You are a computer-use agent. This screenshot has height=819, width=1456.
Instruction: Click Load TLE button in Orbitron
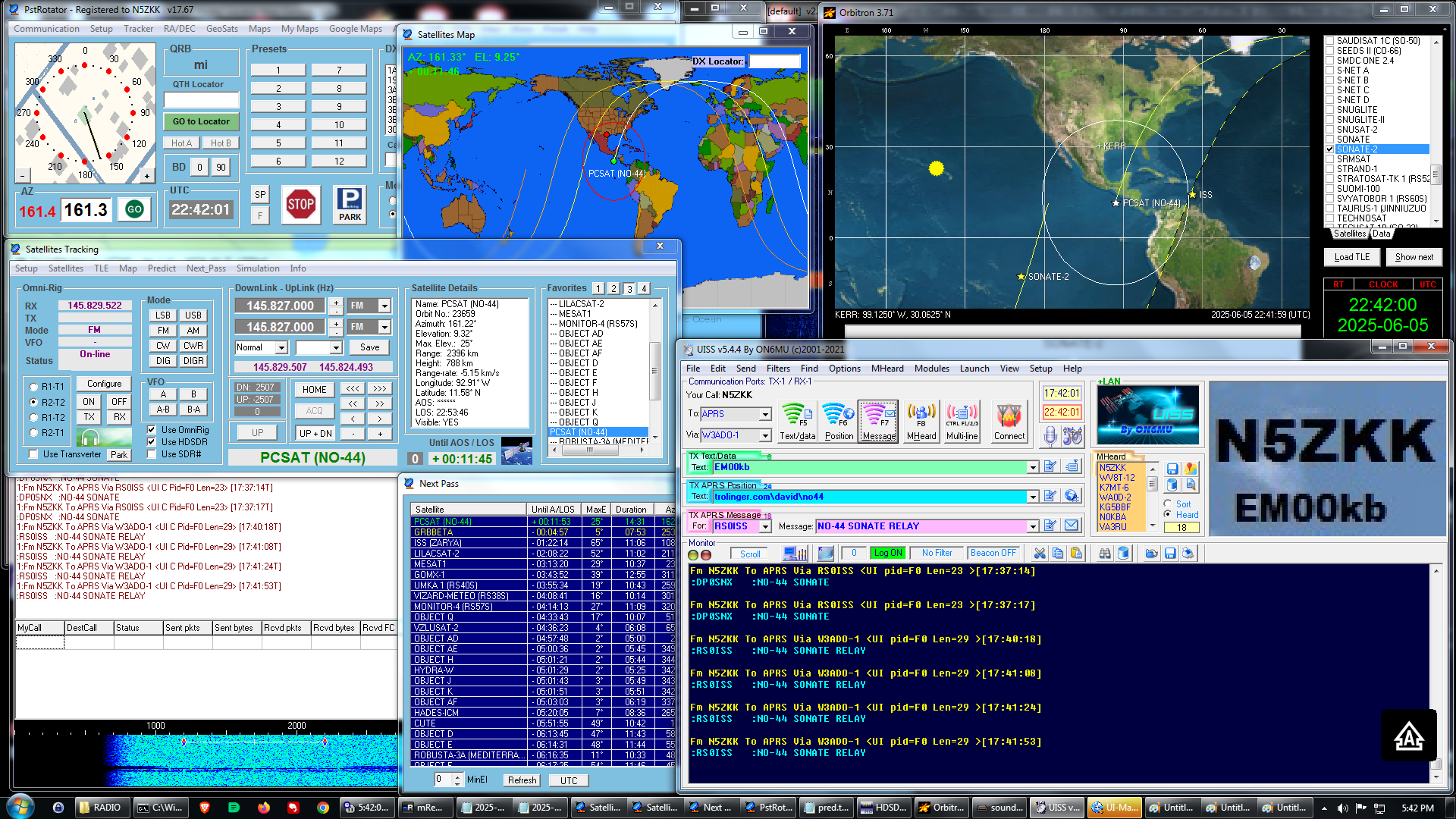[1352, 257]
